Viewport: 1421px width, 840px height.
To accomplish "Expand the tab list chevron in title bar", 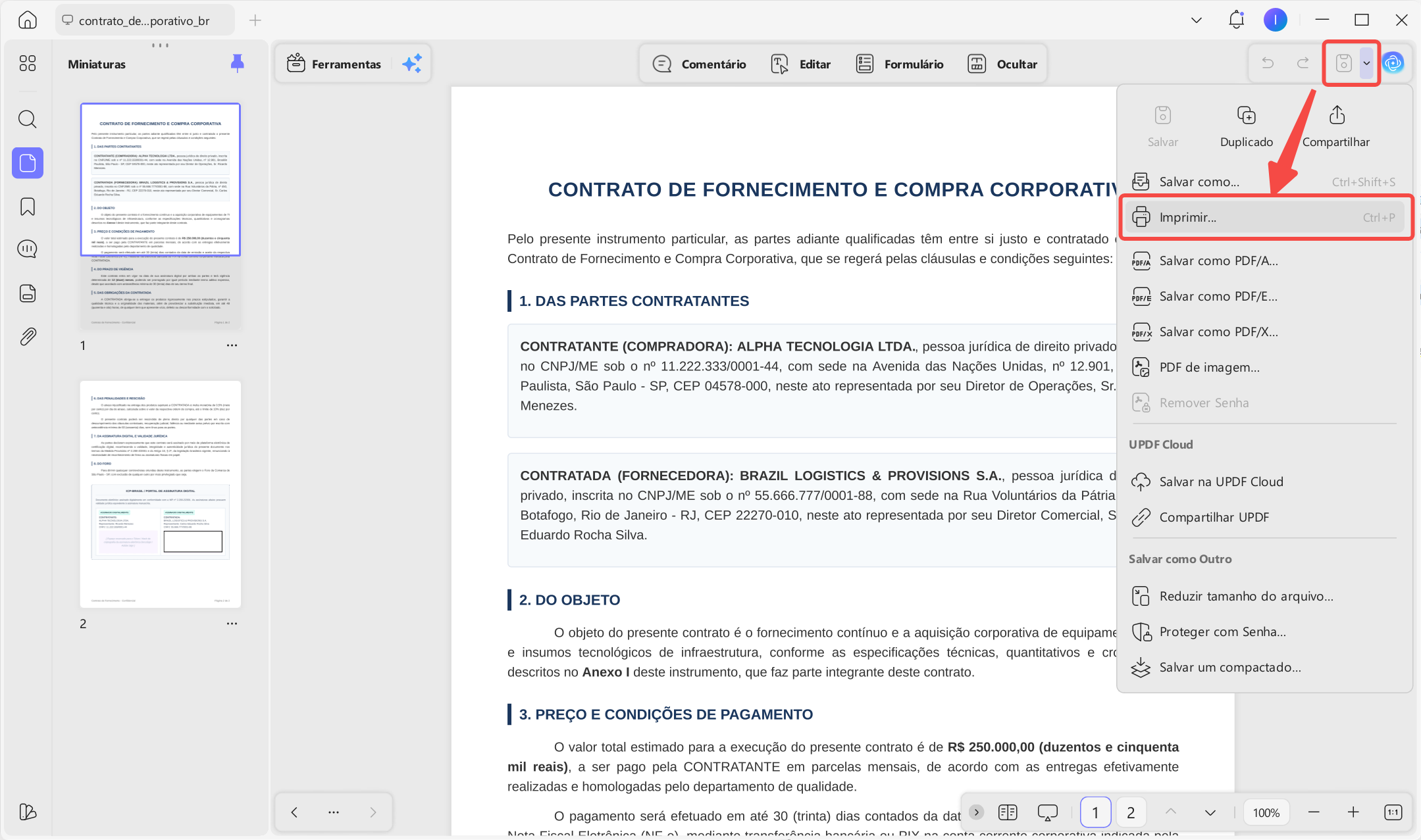I will click(1197, 20).
